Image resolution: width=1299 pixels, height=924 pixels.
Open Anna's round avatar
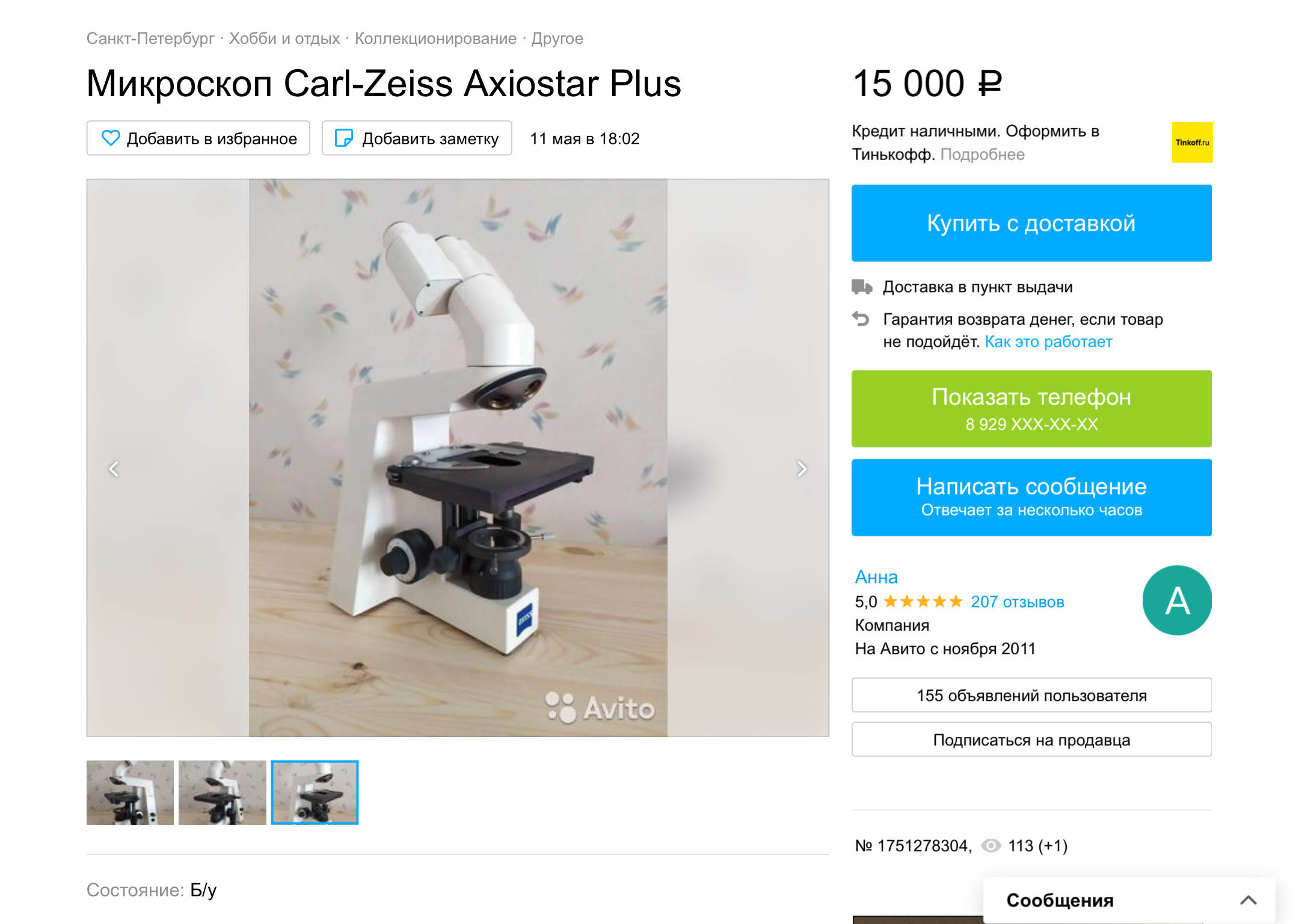click(x=1177, y=600)
